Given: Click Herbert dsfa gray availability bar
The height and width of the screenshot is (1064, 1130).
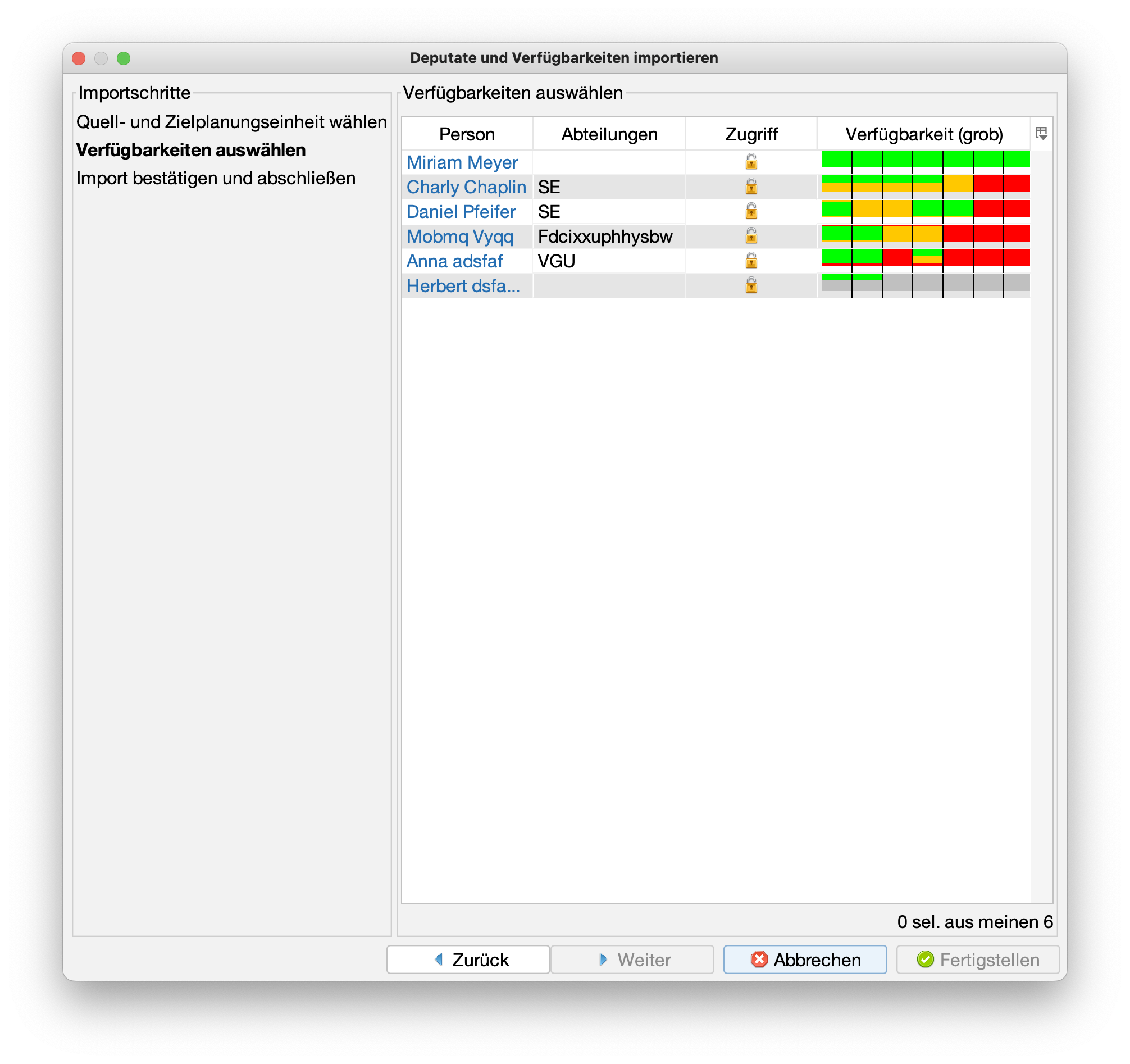Looking at the screenshot, I should [955, 283].
